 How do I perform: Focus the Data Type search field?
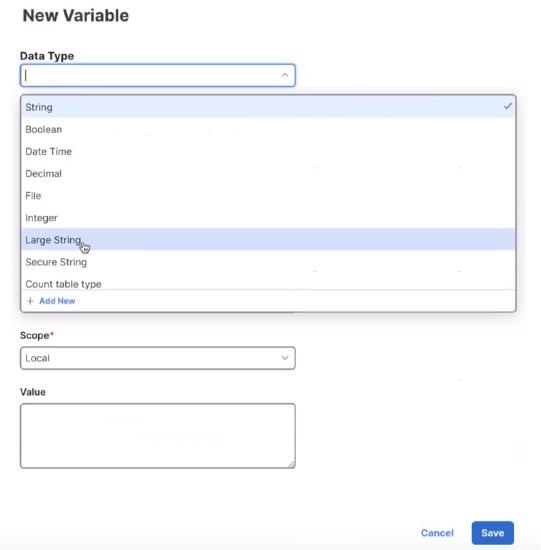coord(158,75)
